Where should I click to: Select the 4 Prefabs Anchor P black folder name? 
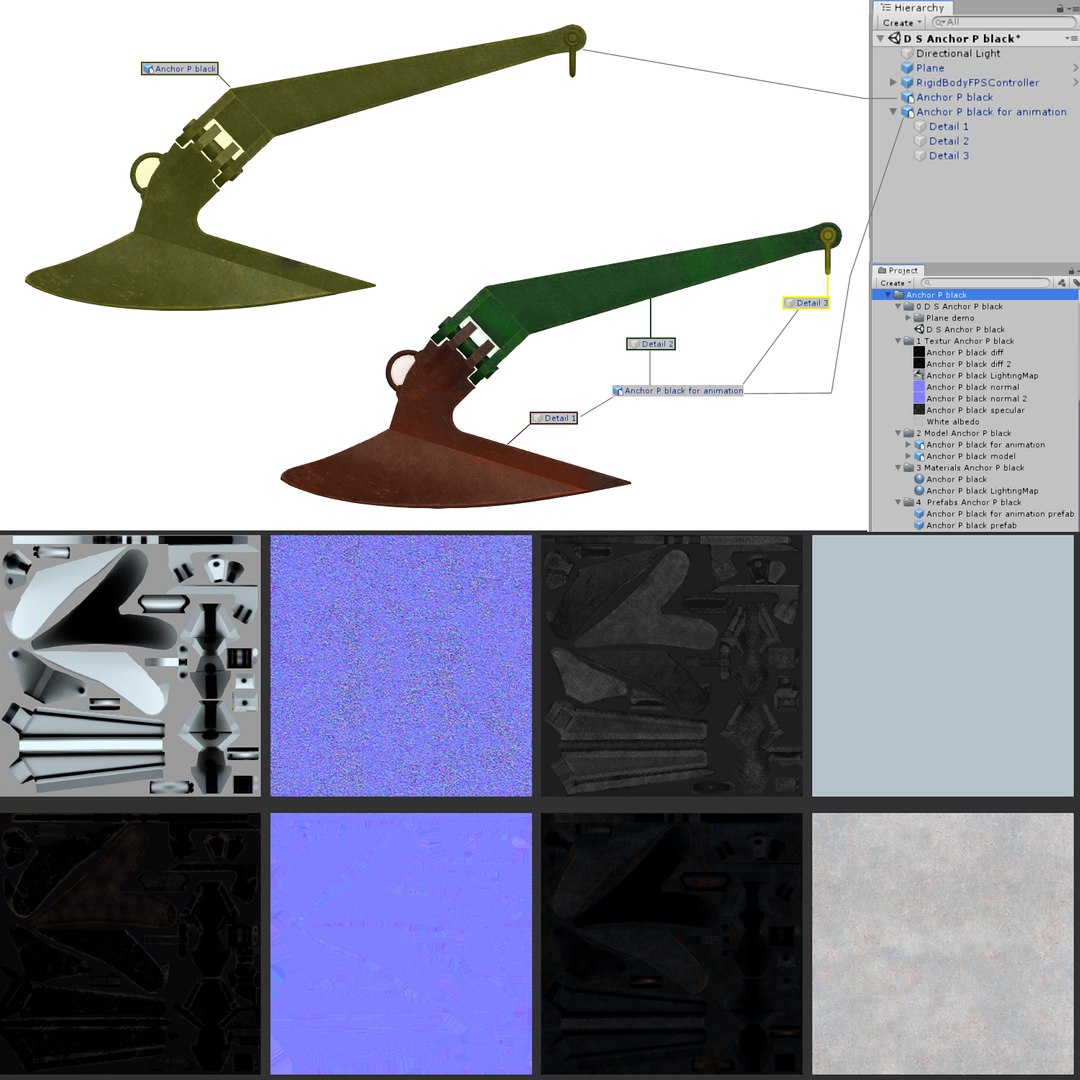pos(968,502)
